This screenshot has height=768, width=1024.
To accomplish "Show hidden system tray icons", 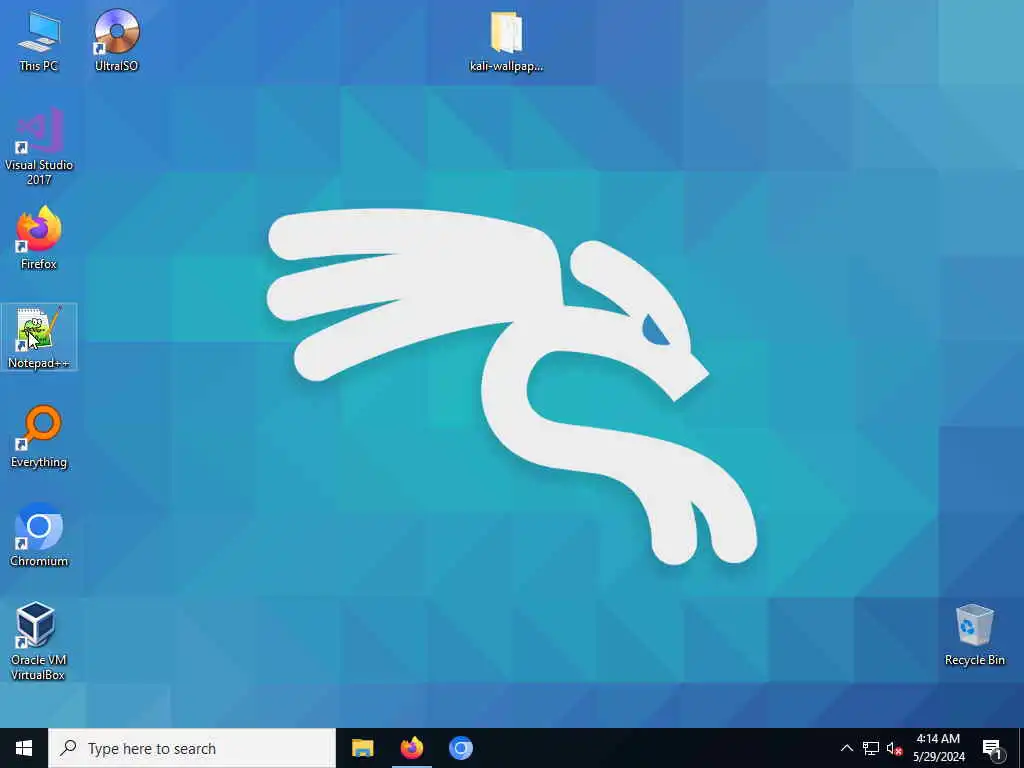I will click(846, 748).
